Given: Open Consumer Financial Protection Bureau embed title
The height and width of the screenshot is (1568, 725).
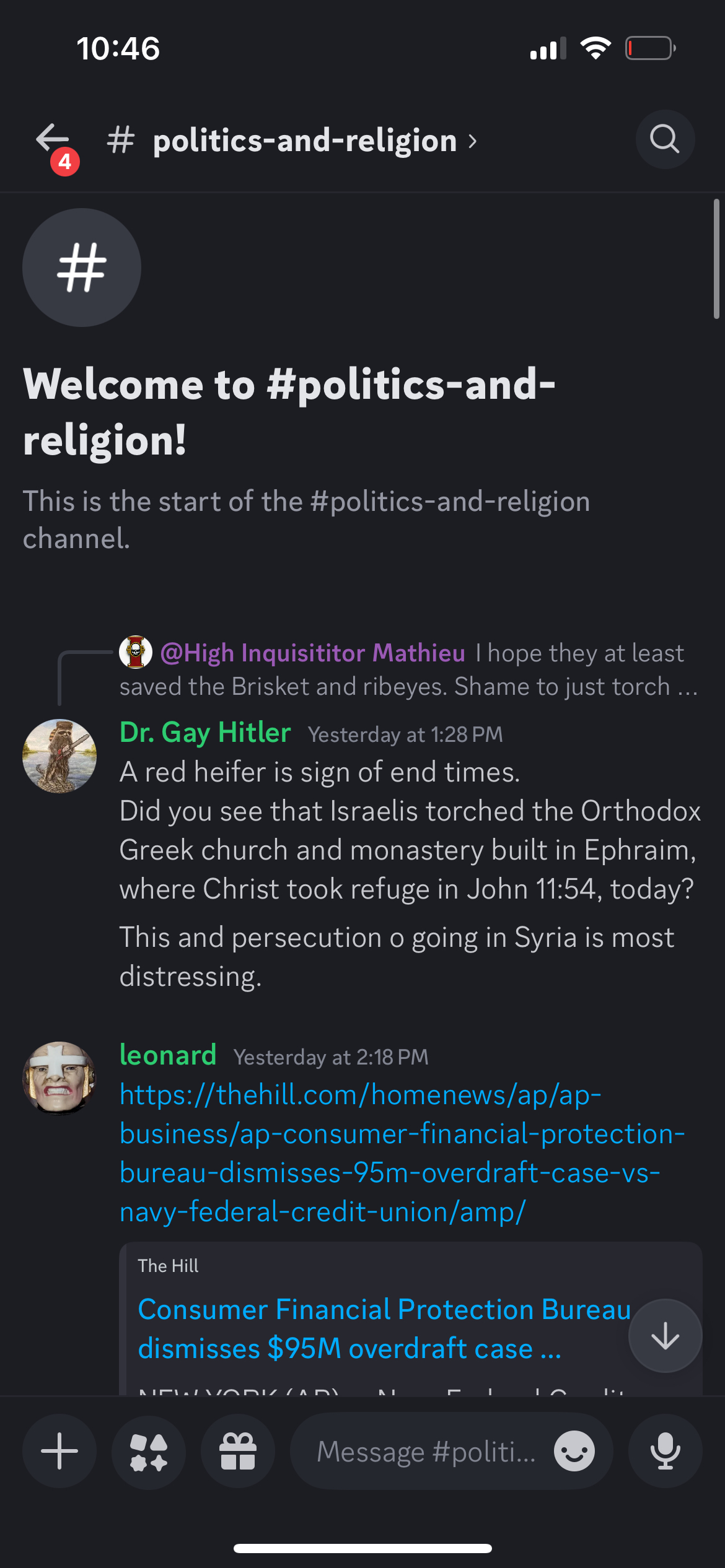Looking at the screenshot, I should pos(372,1329).
